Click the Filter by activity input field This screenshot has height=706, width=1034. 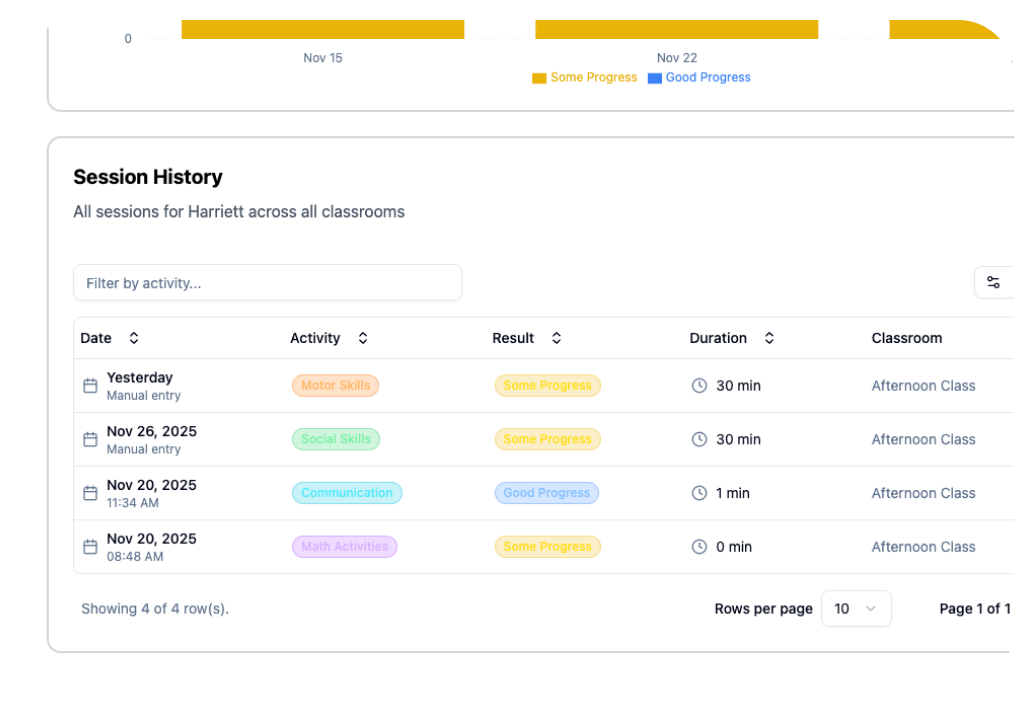coord(267,282)
